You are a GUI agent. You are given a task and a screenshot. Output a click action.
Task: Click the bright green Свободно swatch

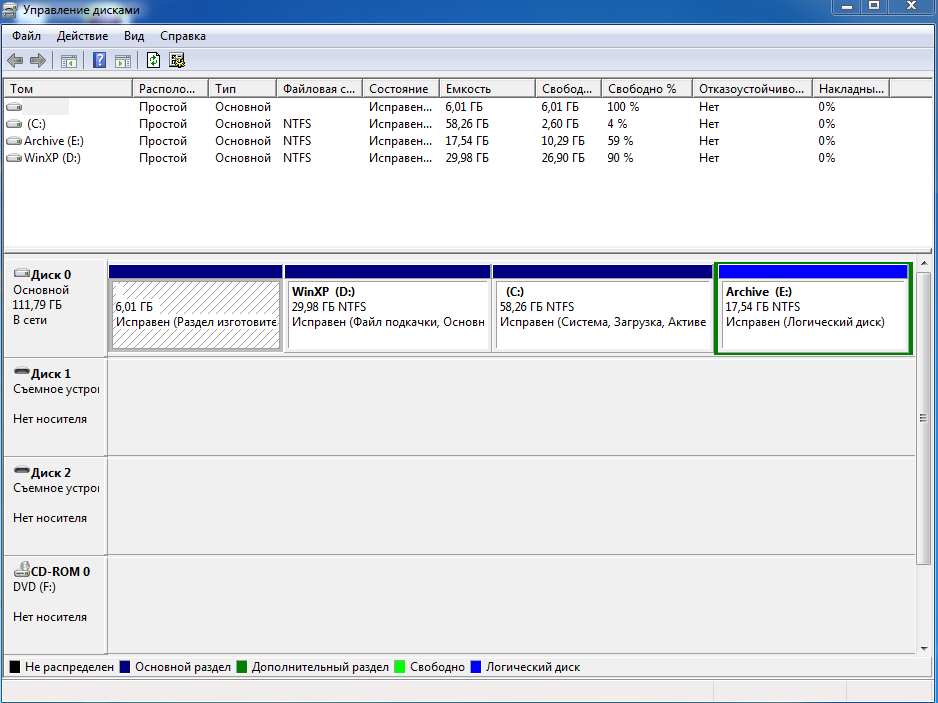pos(400,667)
